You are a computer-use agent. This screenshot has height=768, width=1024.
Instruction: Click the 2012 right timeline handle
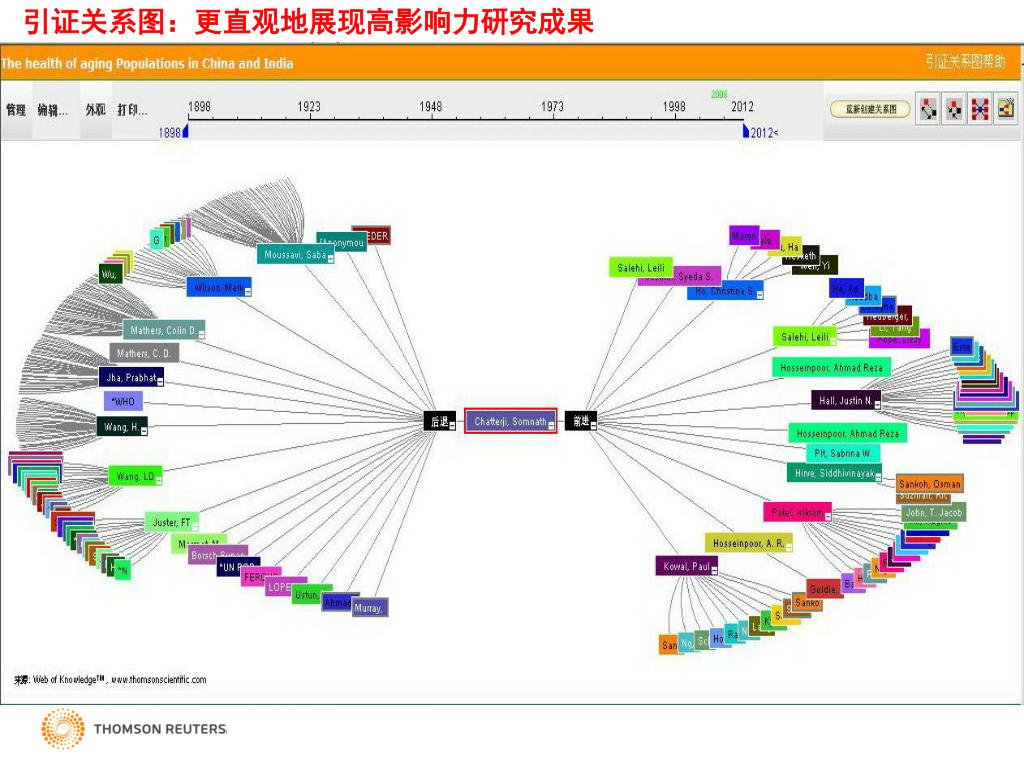point(746,131)
